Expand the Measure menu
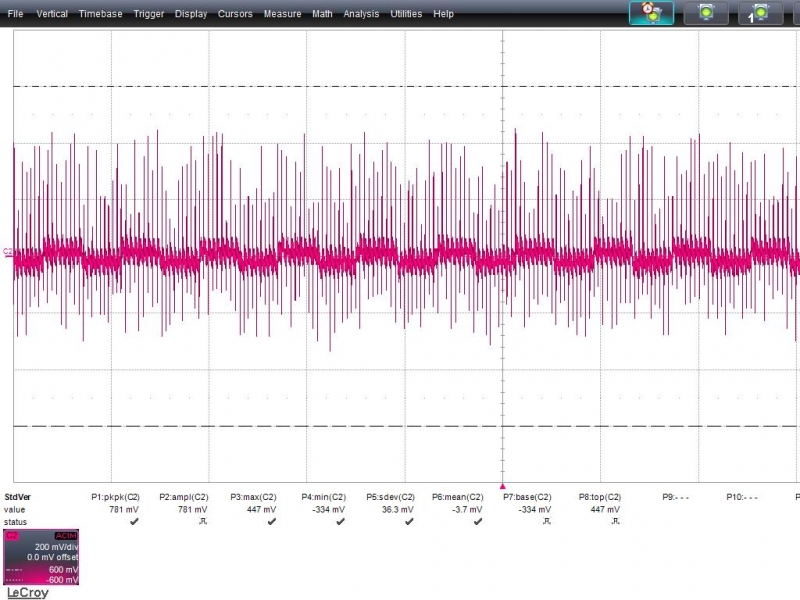800x600 pixels. click(x=282, y=14)
